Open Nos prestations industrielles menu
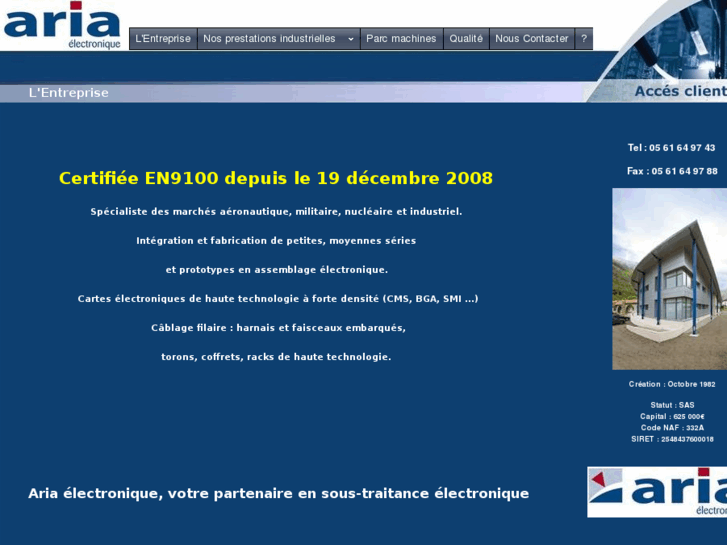Image resolution: width=727 pixels, height=545 pixels. click(279, 38)
